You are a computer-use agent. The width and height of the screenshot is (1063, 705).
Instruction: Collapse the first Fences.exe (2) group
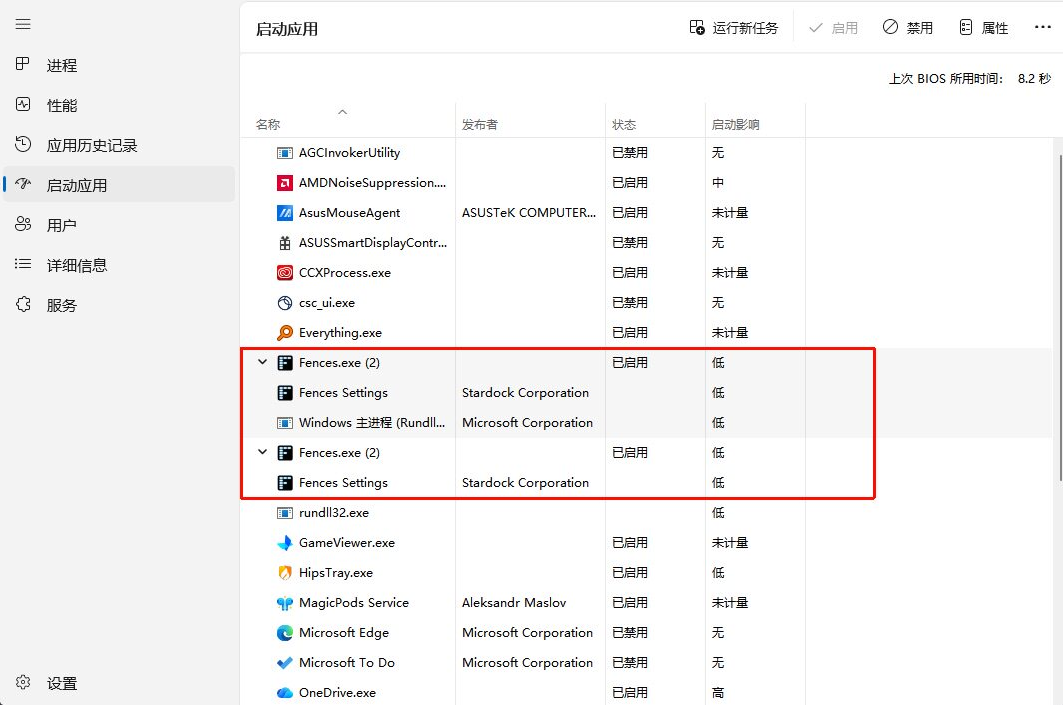click(263, 363)
